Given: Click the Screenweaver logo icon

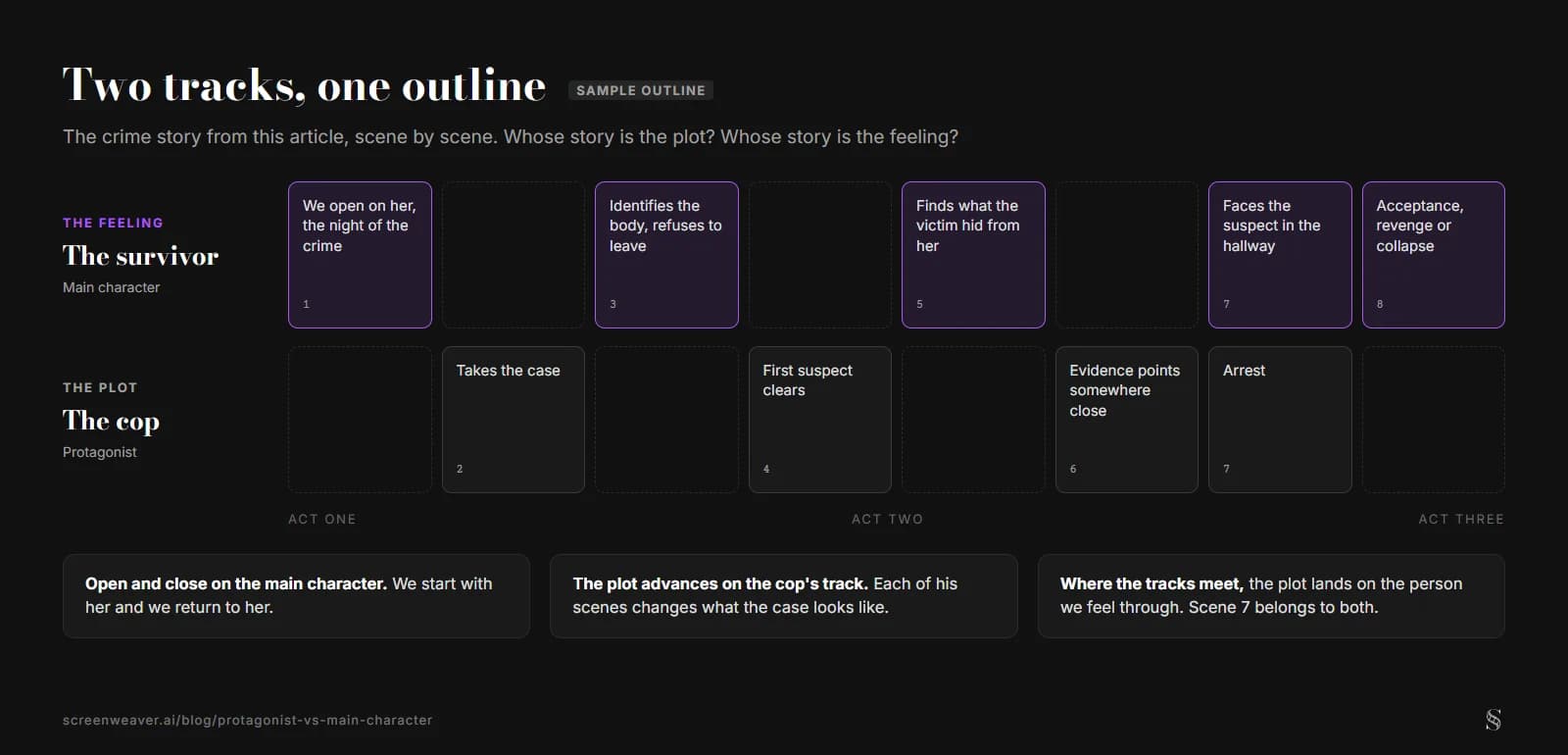Looking at the screenshot, I should [x=1493, y=720].
